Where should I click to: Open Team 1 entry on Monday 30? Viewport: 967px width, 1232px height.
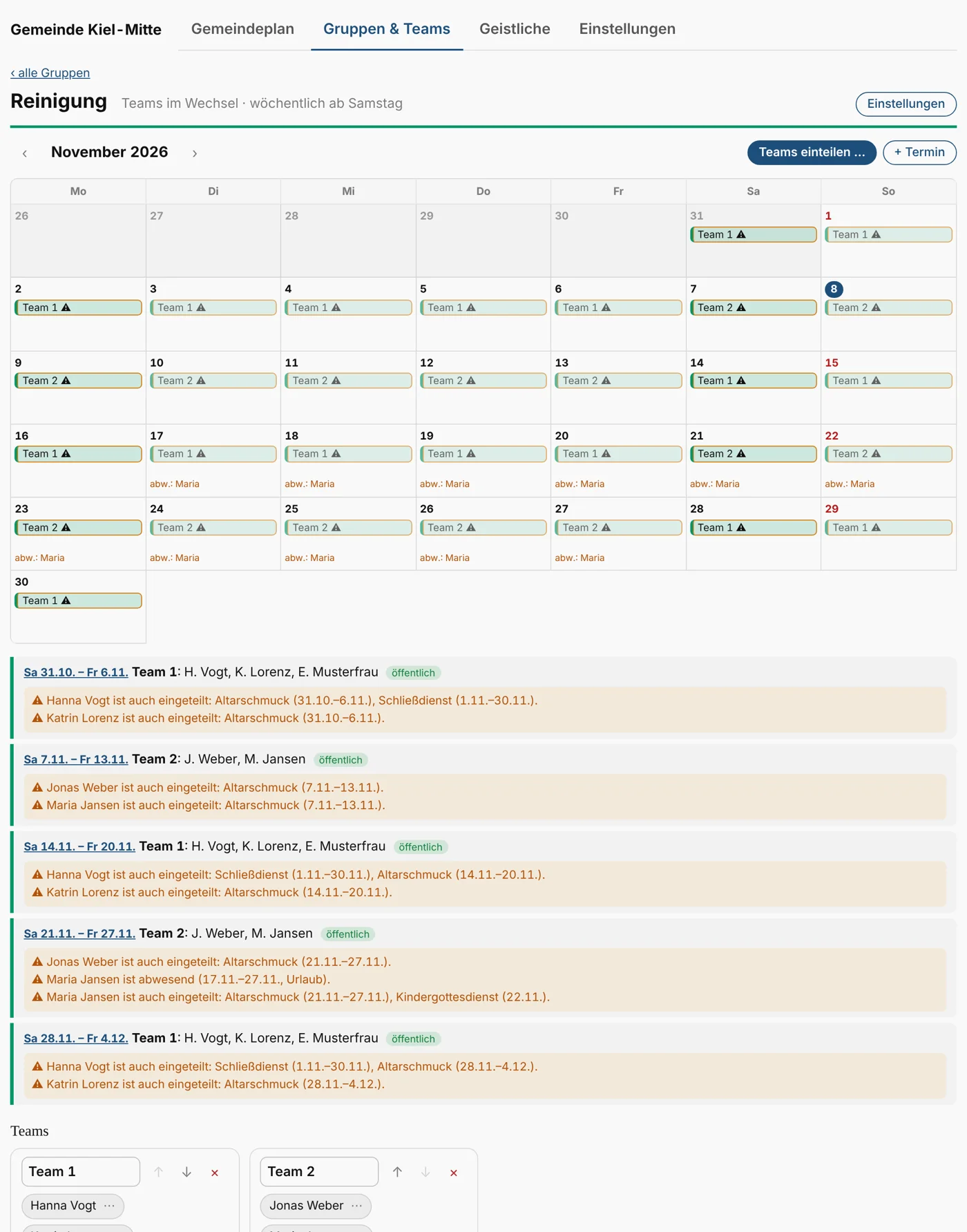pyautogui.click(x=78, y=601)
